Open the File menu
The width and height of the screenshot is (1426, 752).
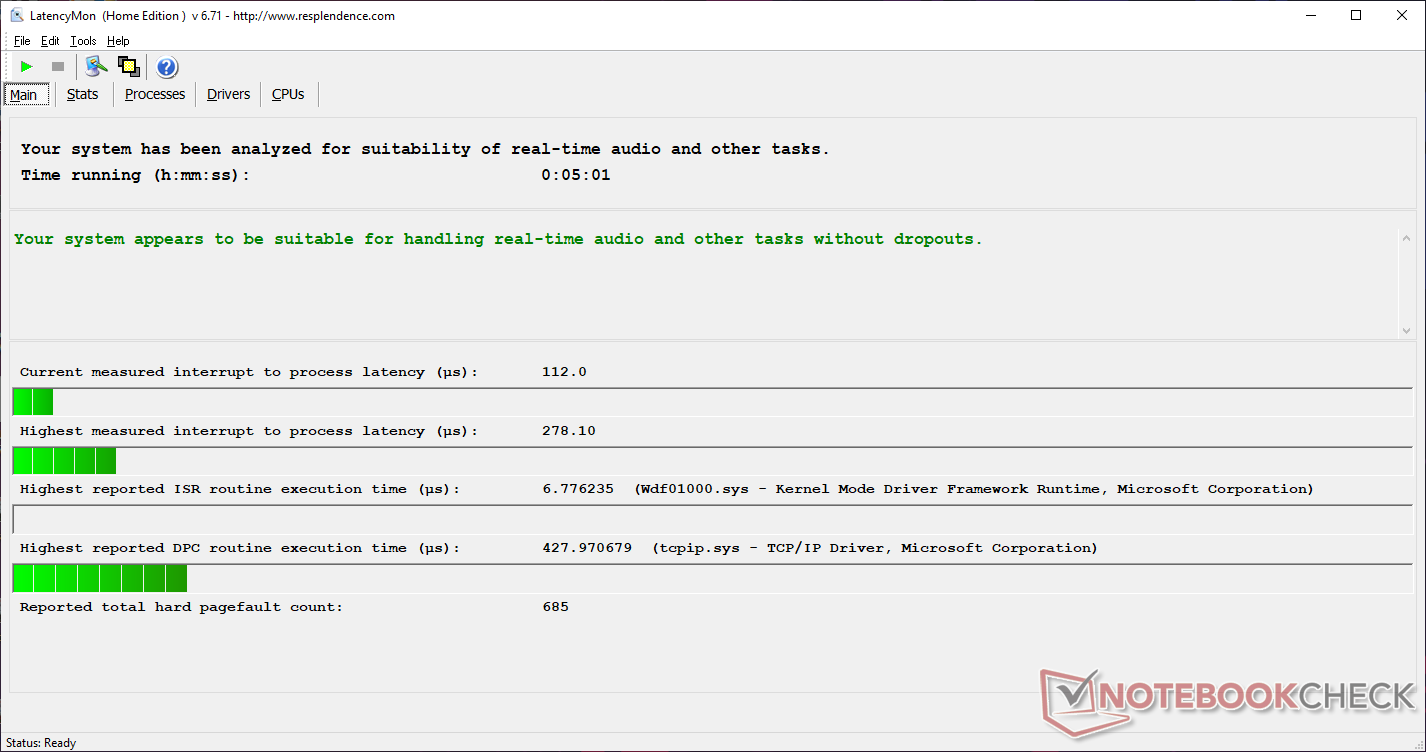coord(22,41)
